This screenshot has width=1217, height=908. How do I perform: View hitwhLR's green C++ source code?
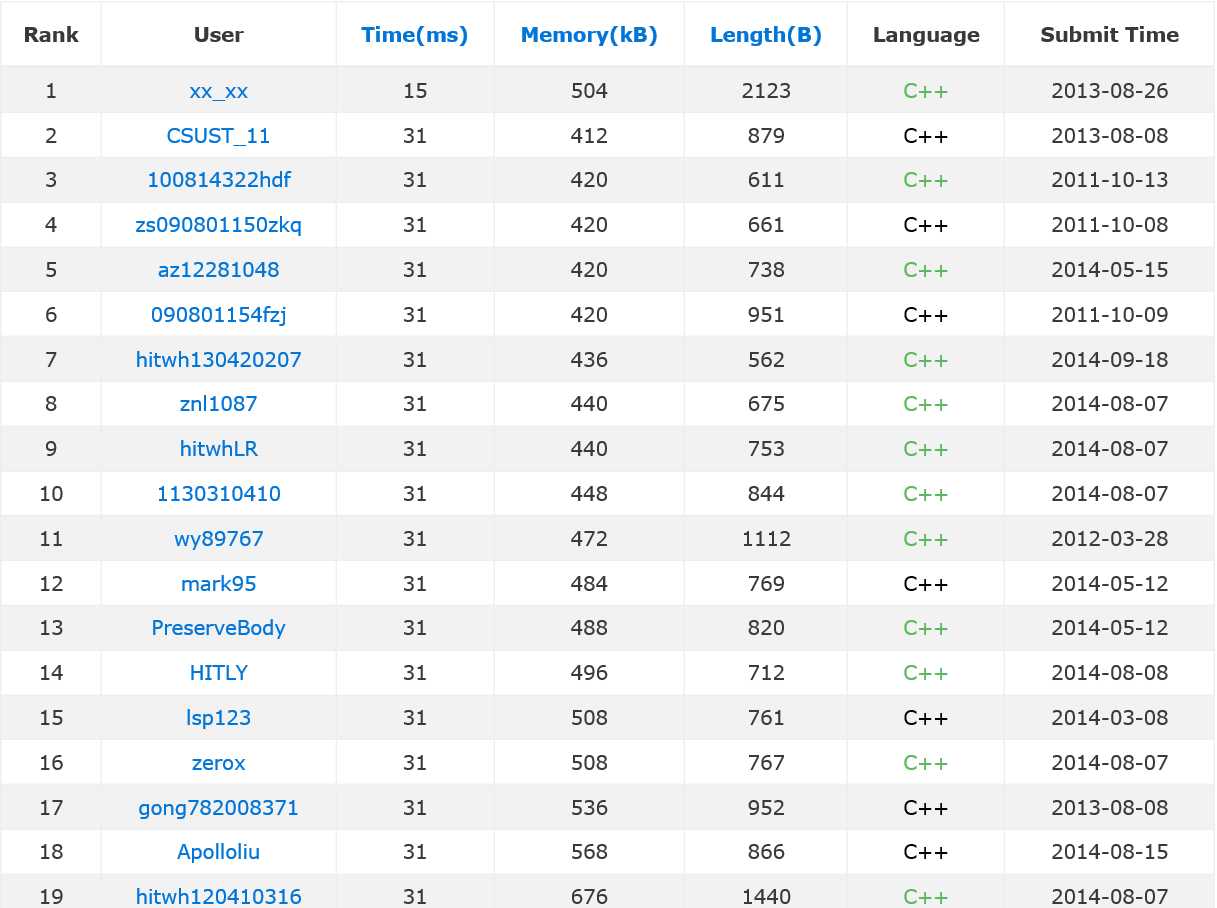click(926, 449)
